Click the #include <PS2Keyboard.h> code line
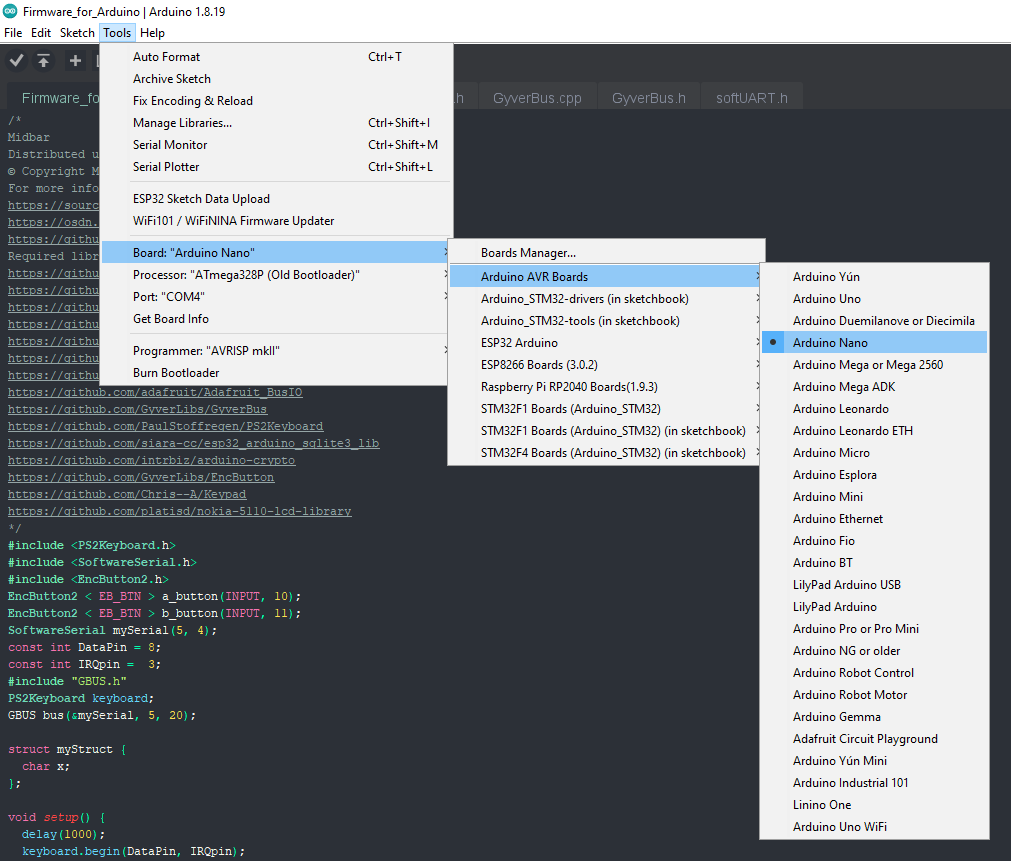1011x861 pixels. click(92, 545)
